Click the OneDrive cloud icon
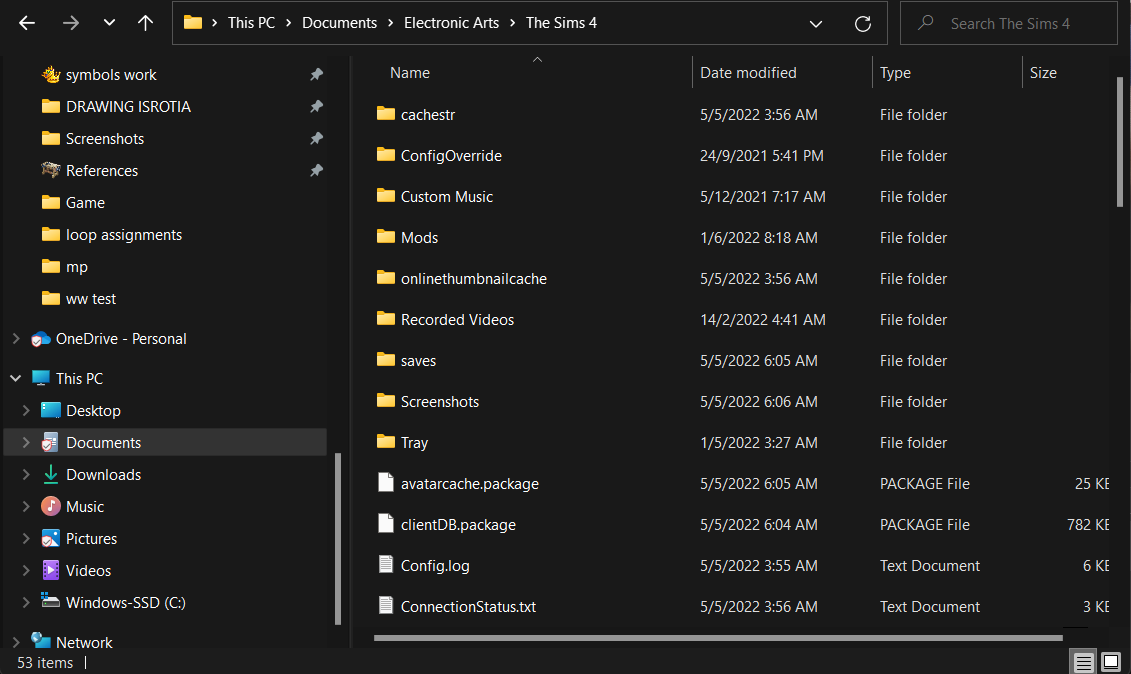Image resolution: width=1131 pixels, height=674 pixels. click(x=40, y=338)
